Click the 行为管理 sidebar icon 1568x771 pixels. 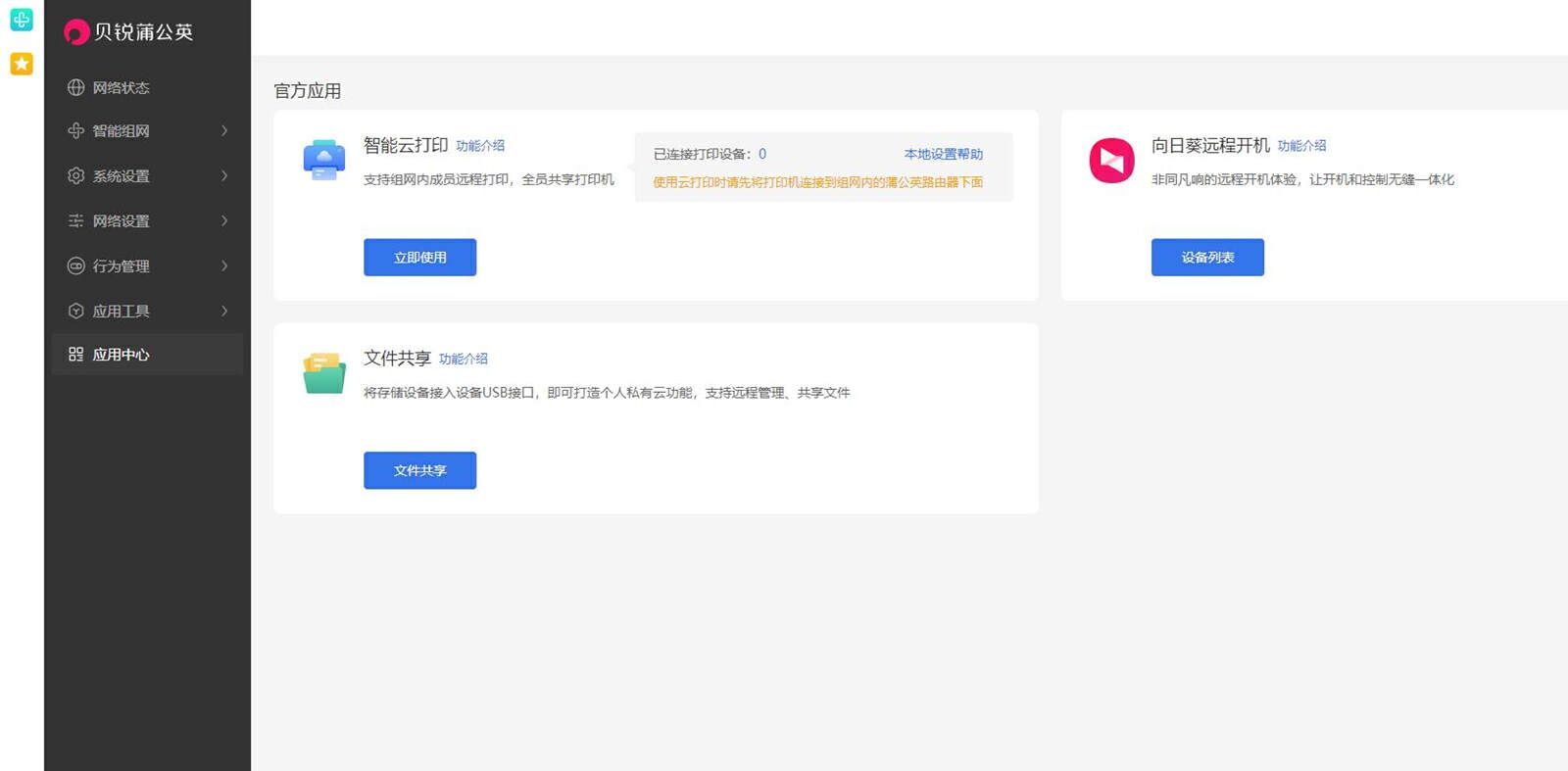pyautogui.click(x=75, y=265)
